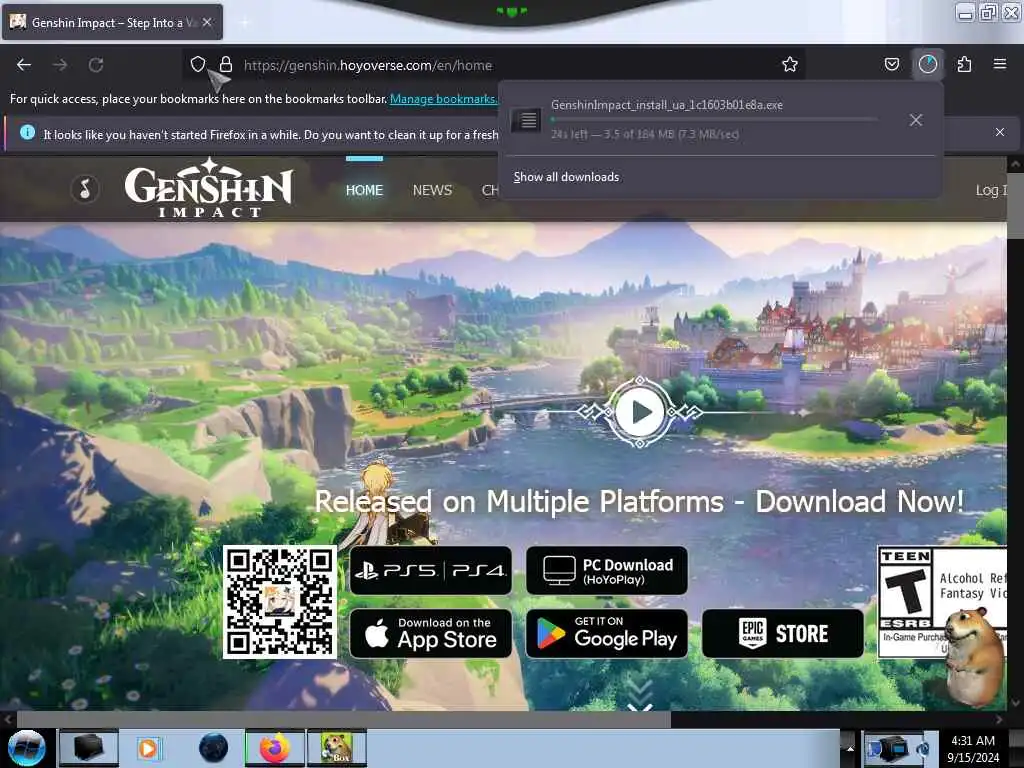Open the extensions puzzle icon
Image resolution: width=1024 pixels, height=768 pixels.
(964, 64)
